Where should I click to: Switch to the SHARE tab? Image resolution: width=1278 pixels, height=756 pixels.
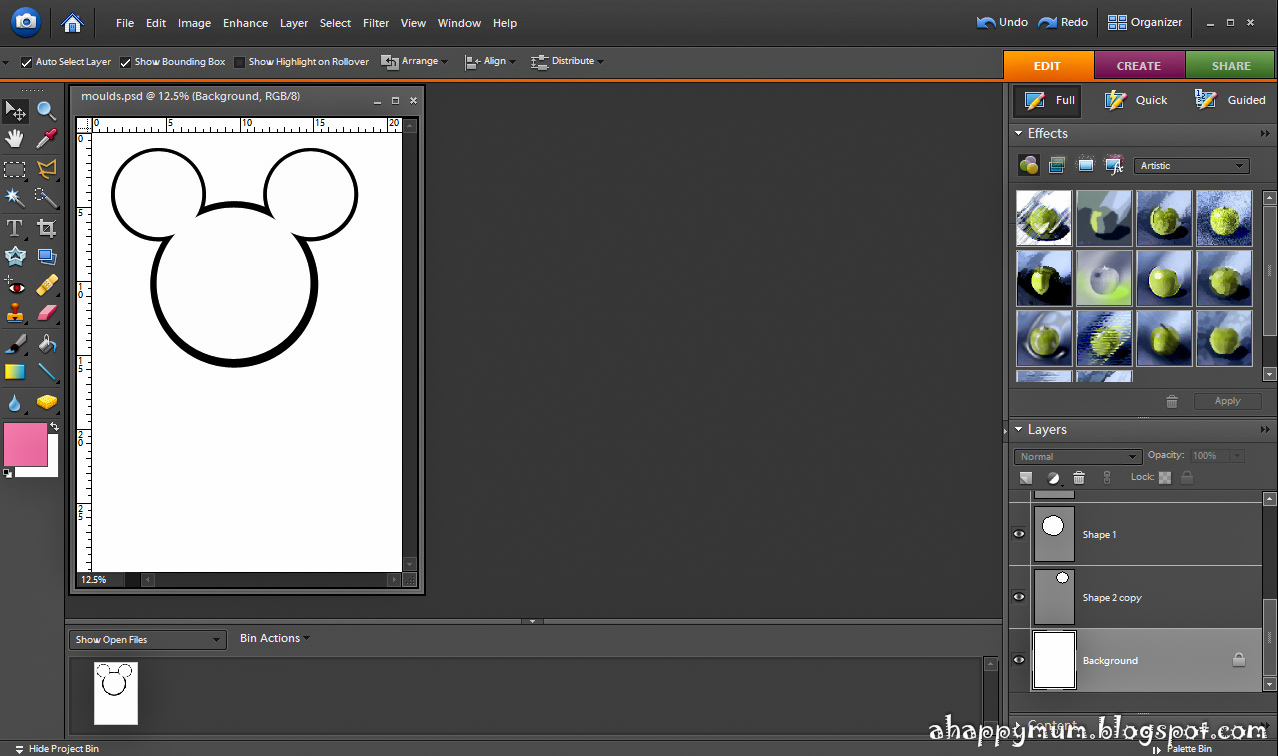(1231, 65)
